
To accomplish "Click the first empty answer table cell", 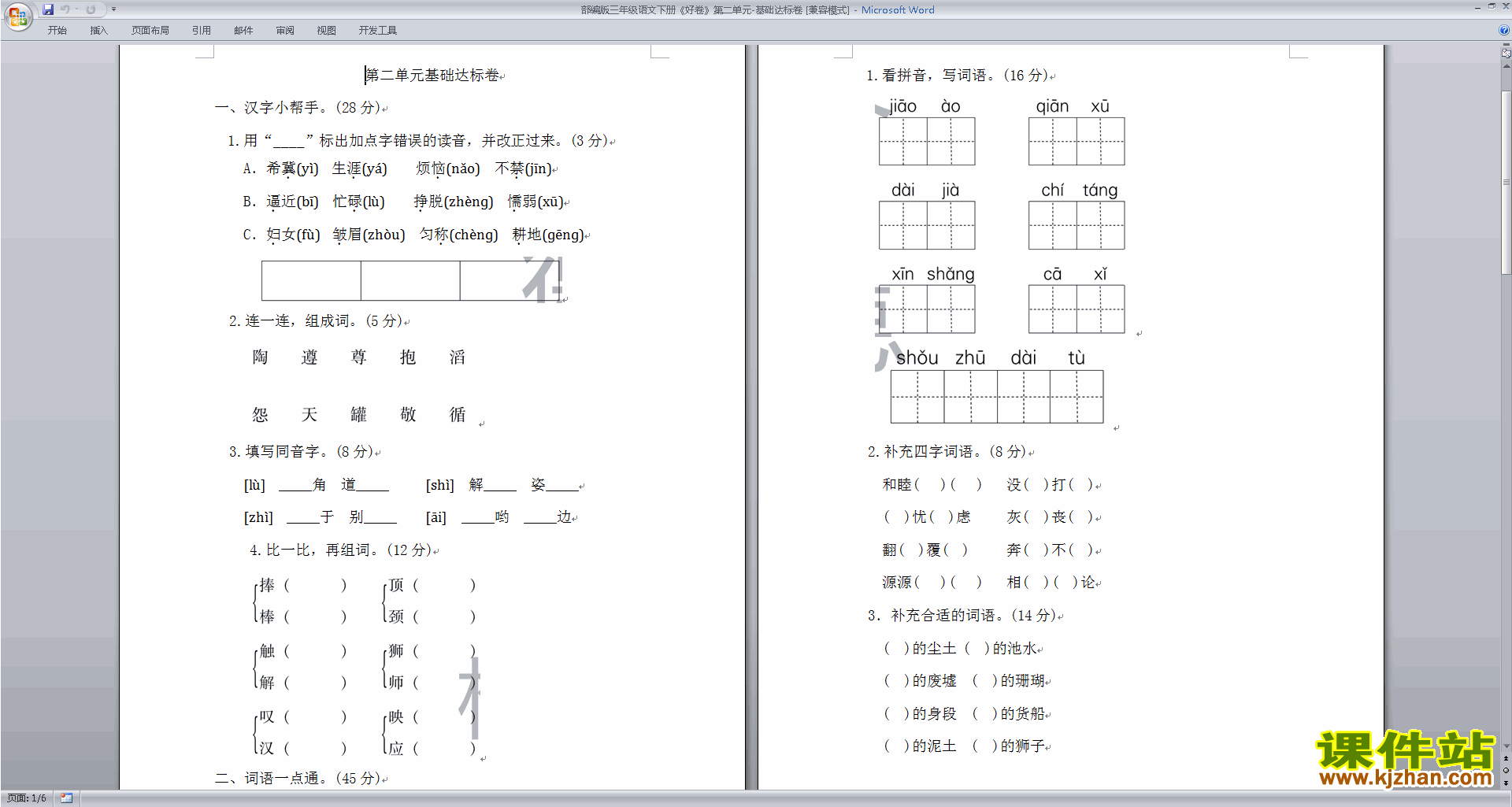I will click(311, 281).
